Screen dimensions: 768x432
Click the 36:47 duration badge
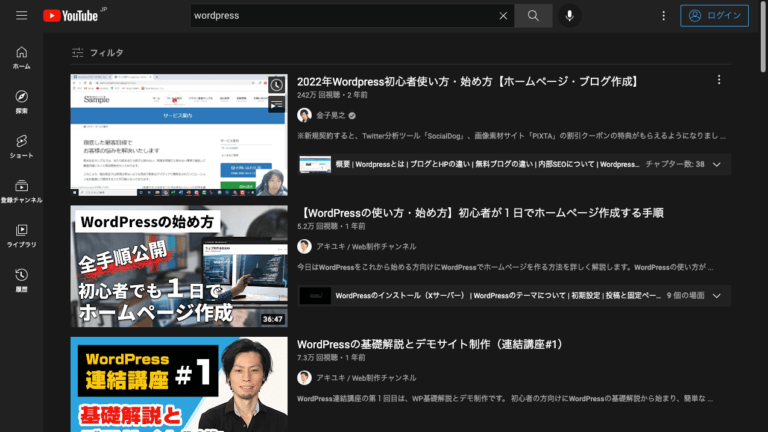[272, 319]
